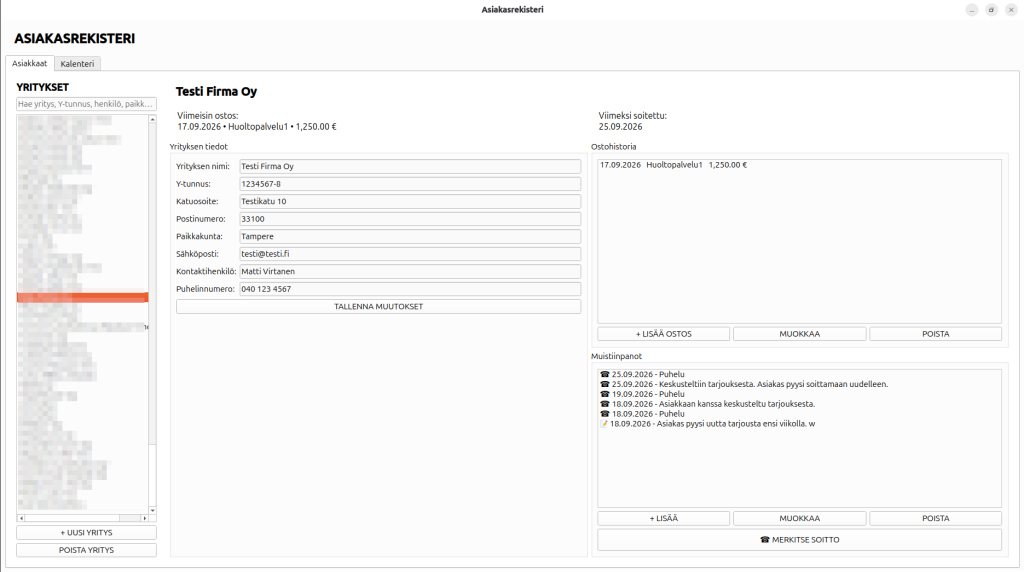
Task: Add a note with + LISÄÄ button
Action: (664, 518)
